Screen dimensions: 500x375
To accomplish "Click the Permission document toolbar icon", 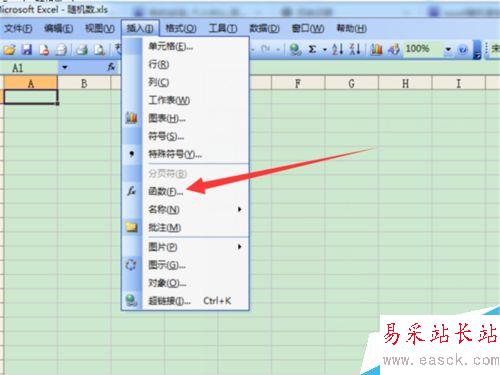I will click(44, 50).
